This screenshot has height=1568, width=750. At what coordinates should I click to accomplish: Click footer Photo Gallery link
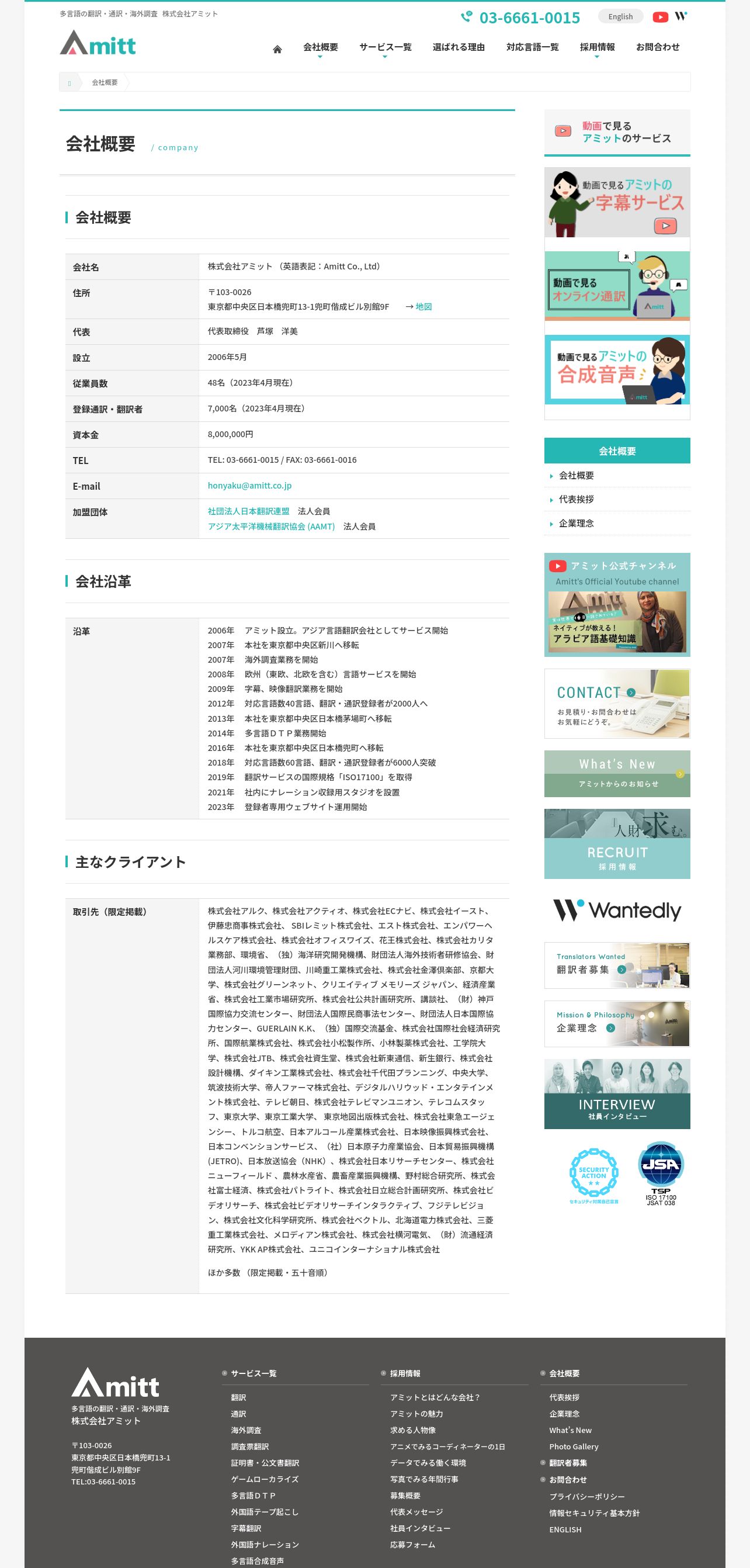click(x=574, y=1447)
